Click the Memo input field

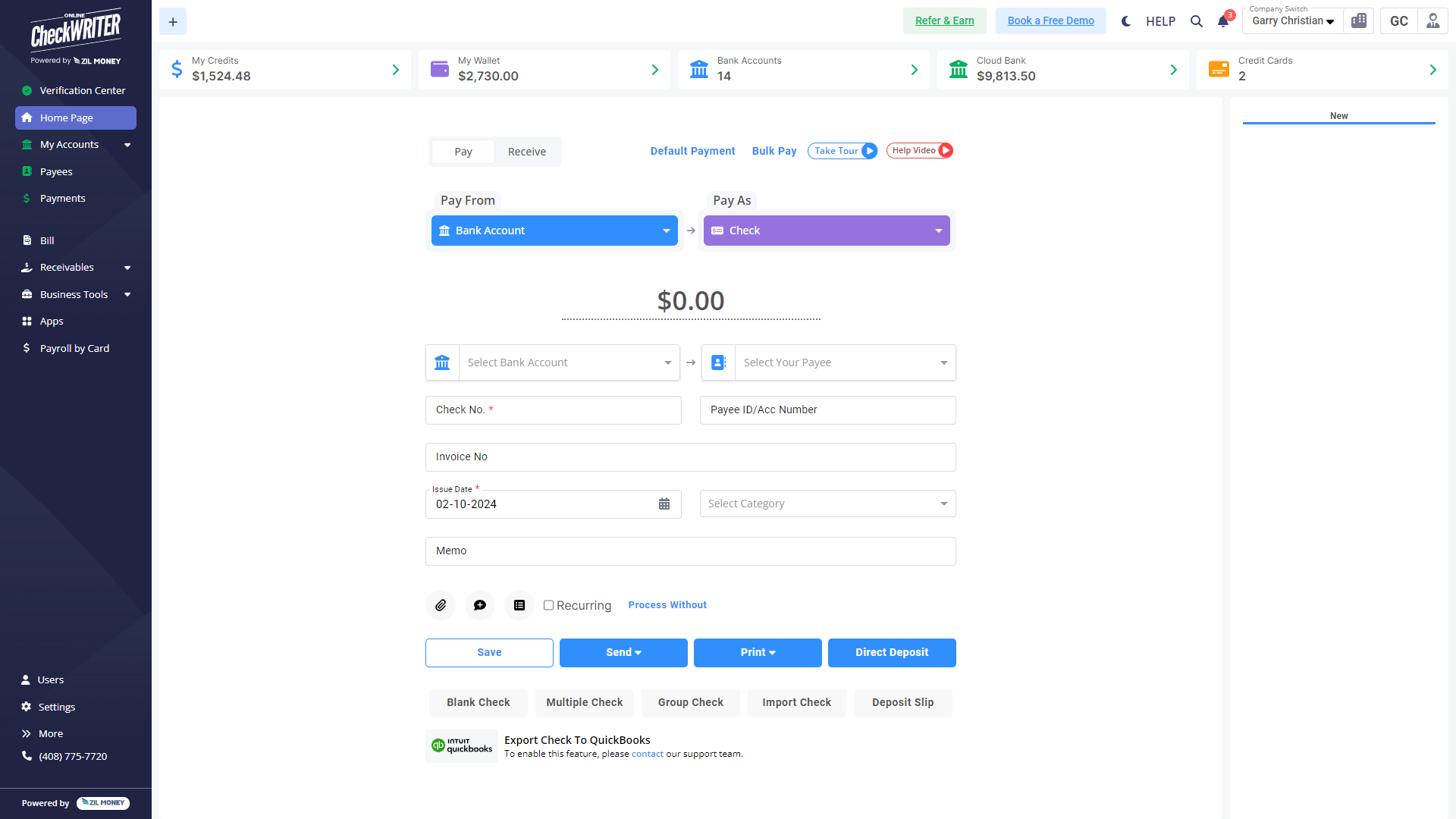coord(690,551)
